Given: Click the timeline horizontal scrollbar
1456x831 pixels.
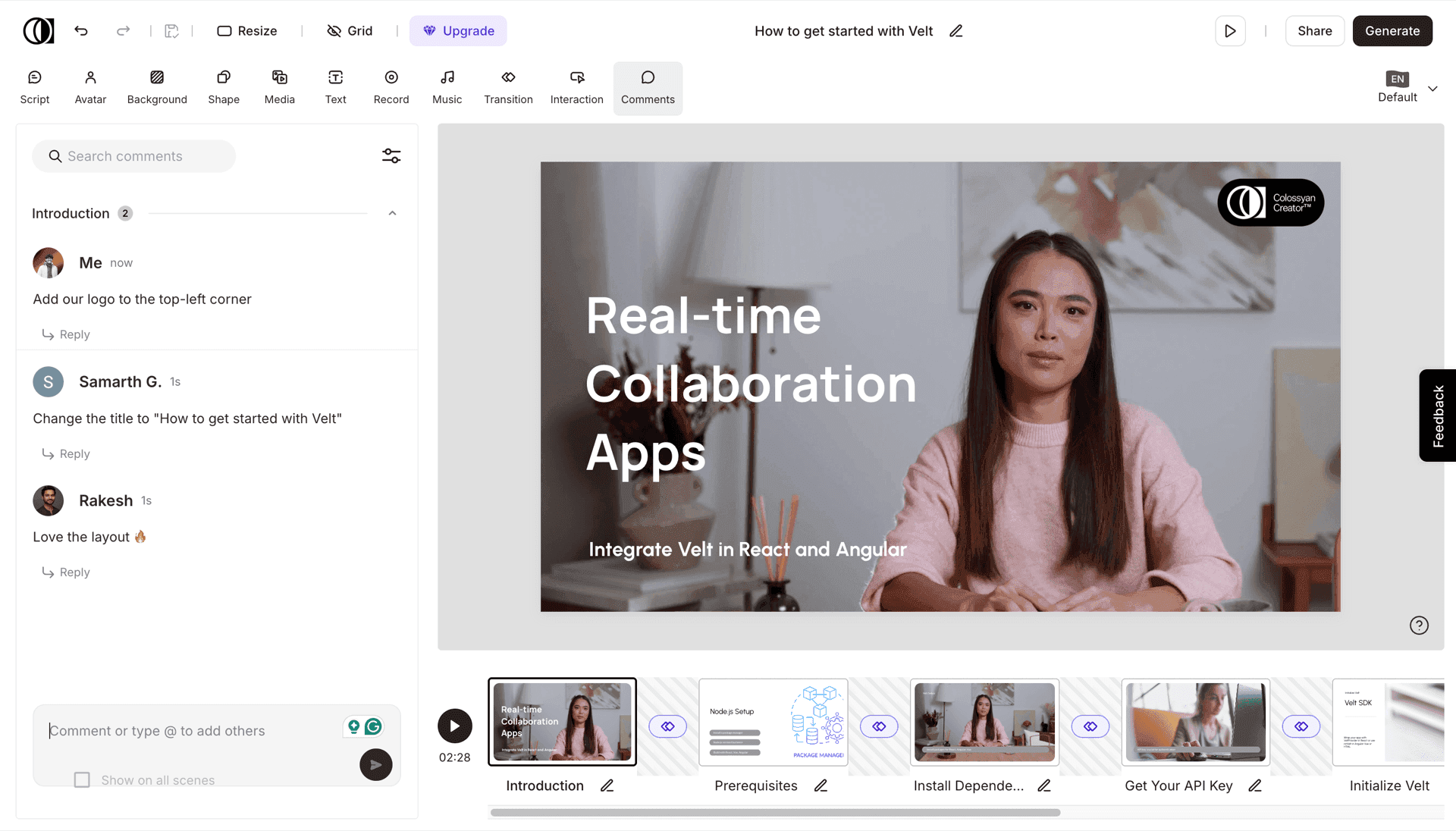Looking at the screenshot, I should click(775, 812).
